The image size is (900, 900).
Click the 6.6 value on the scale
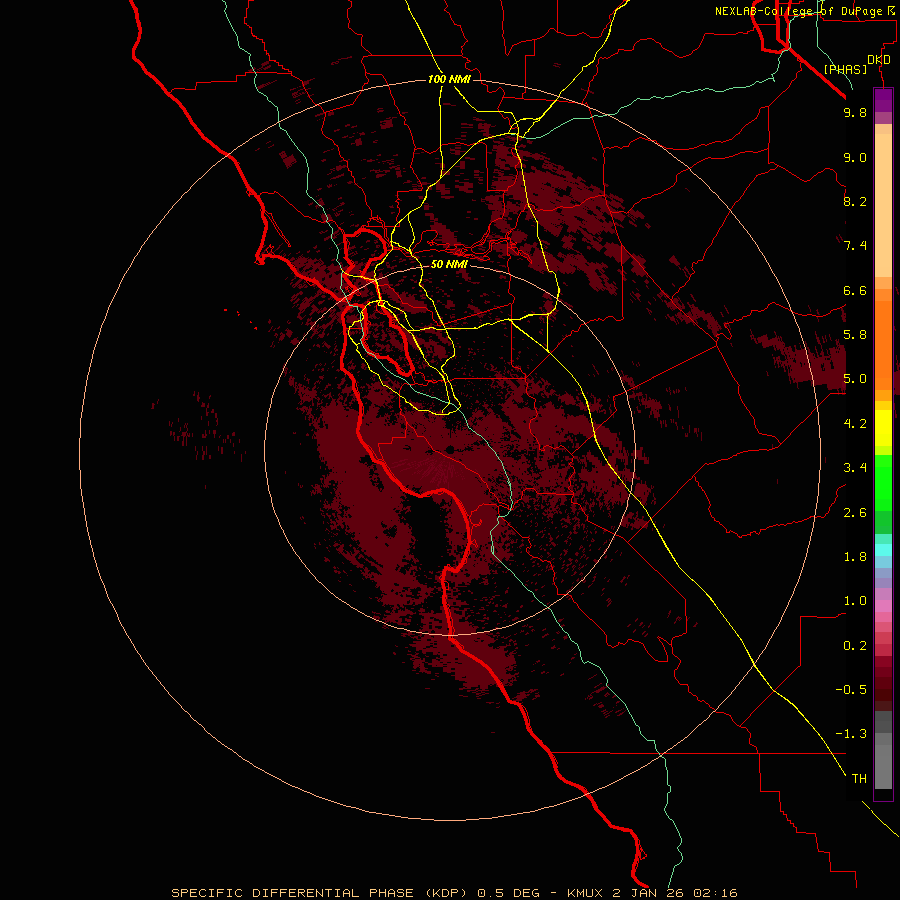click(855, 290)
